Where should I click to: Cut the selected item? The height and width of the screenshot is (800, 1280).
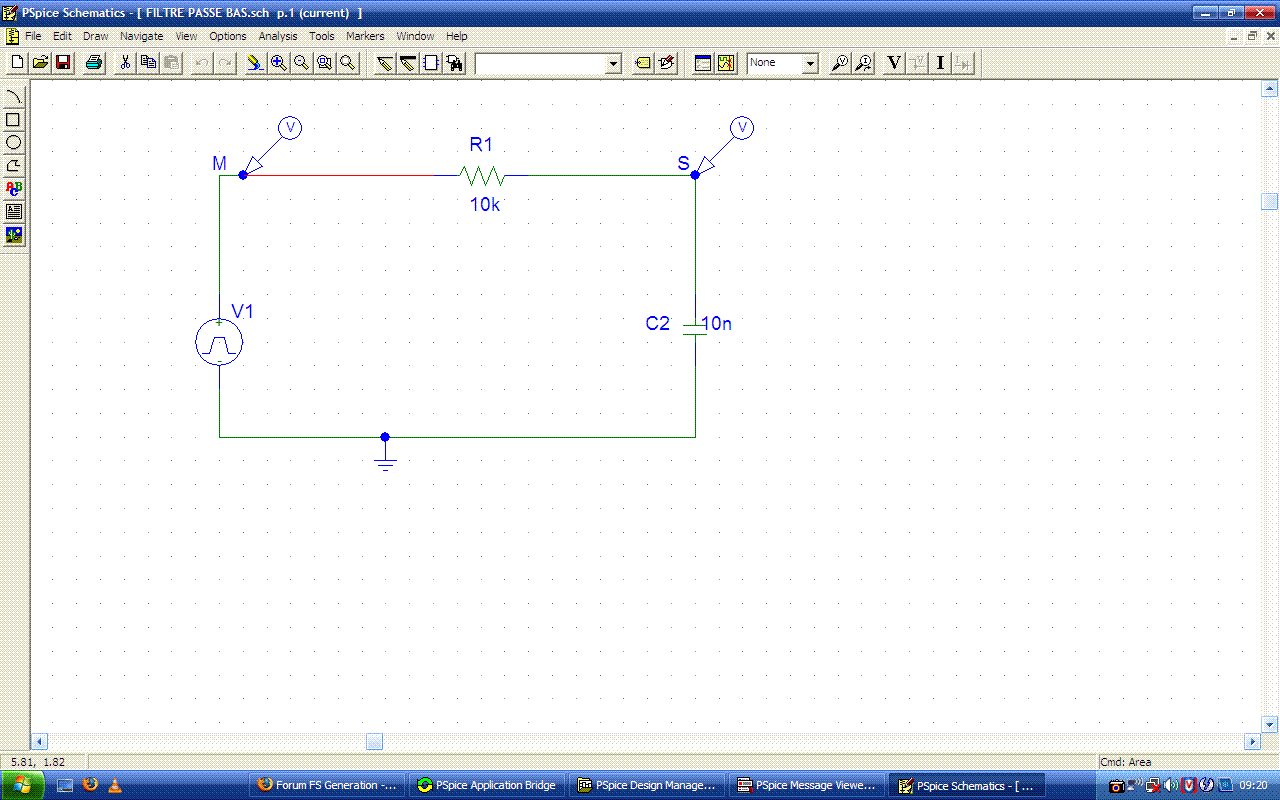(125, 63)
